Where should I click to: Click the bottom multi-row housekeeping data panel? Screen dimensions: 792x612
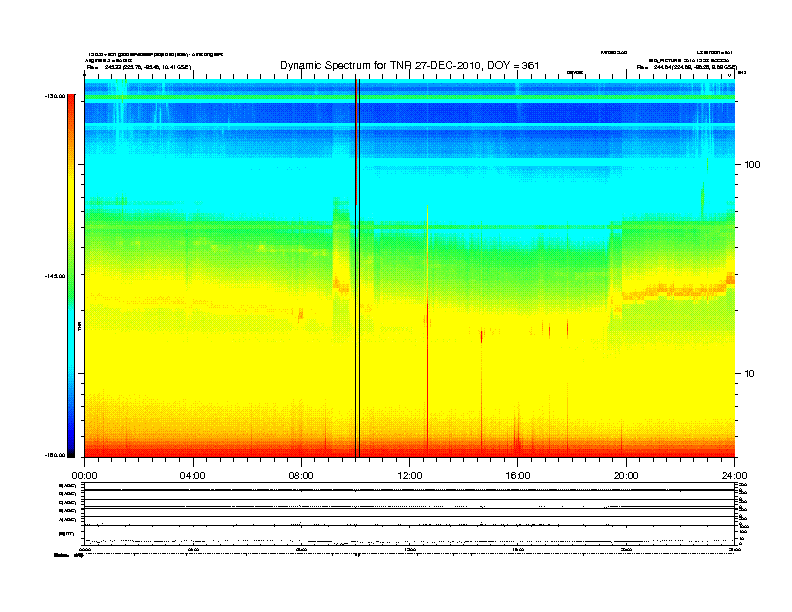[x=409, y=514]
